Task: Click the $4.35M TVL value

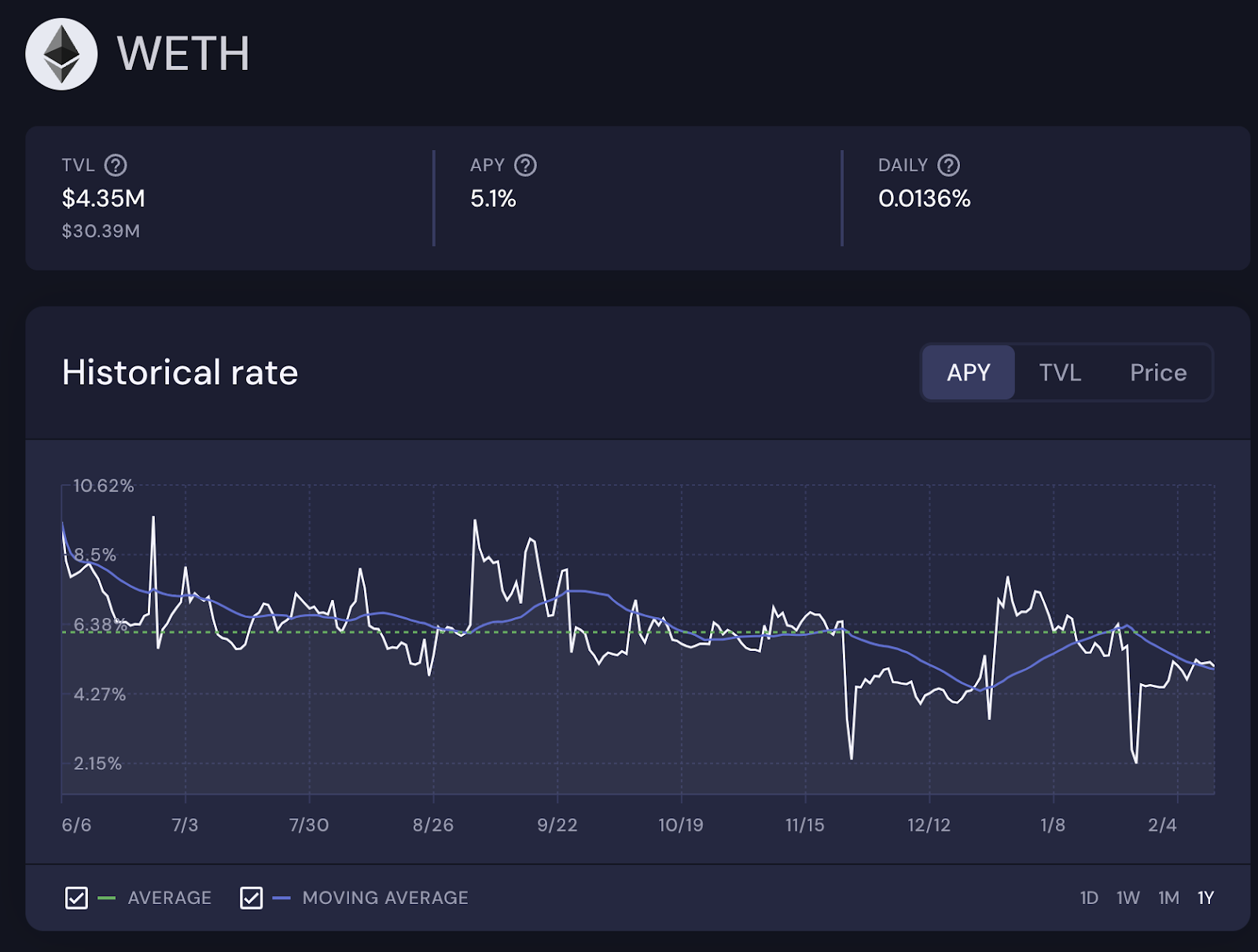Action: [104, 199]
